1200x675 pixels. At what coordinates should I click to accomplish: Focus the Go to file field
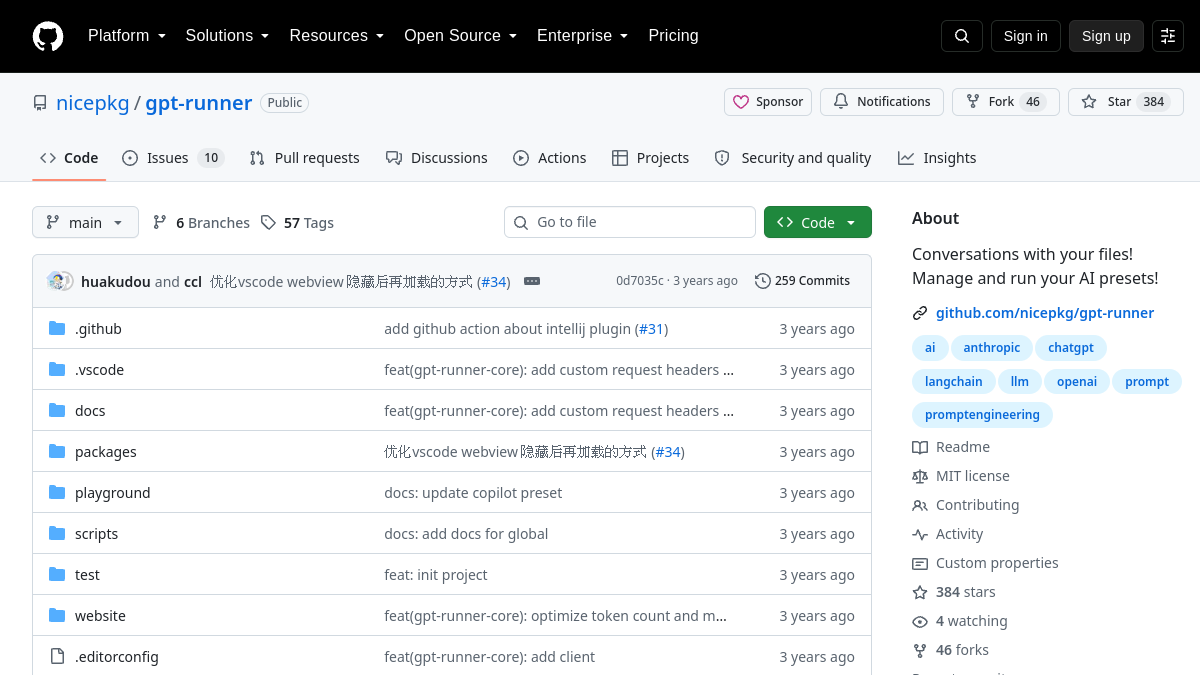click(630, 222)
